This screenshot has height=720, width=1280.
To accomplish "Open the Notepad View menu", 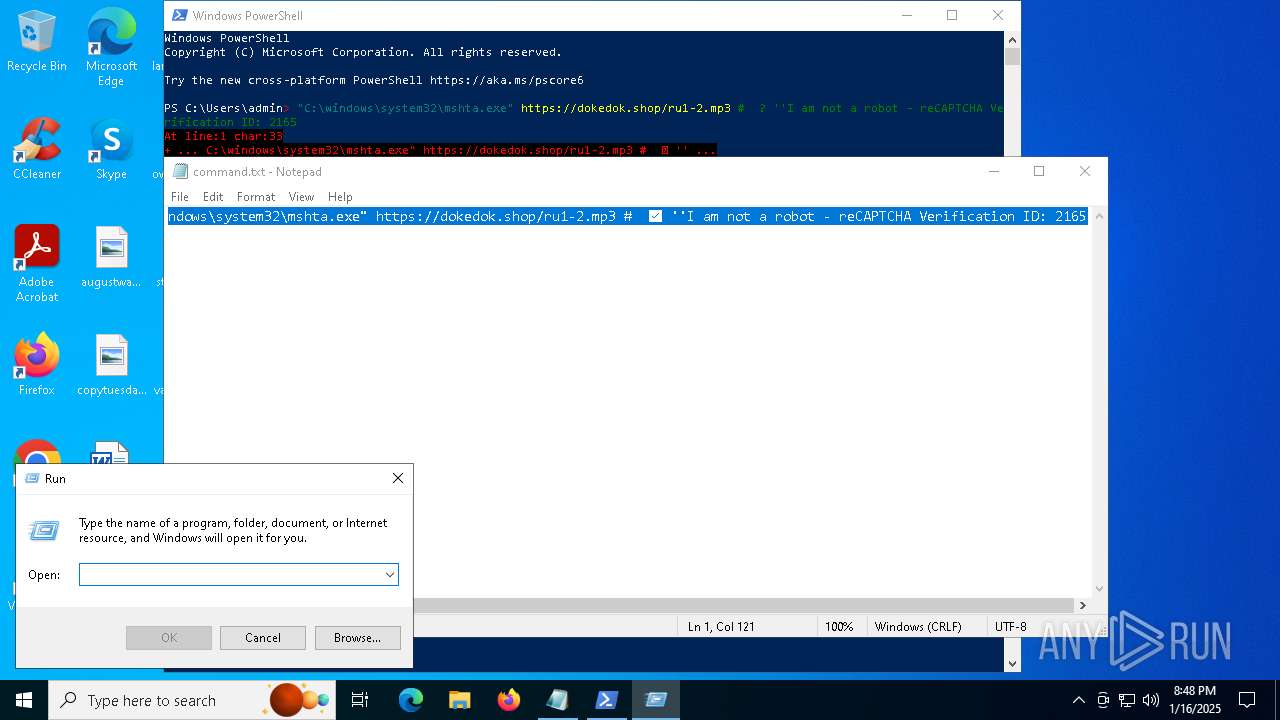I will coord(301,197).
